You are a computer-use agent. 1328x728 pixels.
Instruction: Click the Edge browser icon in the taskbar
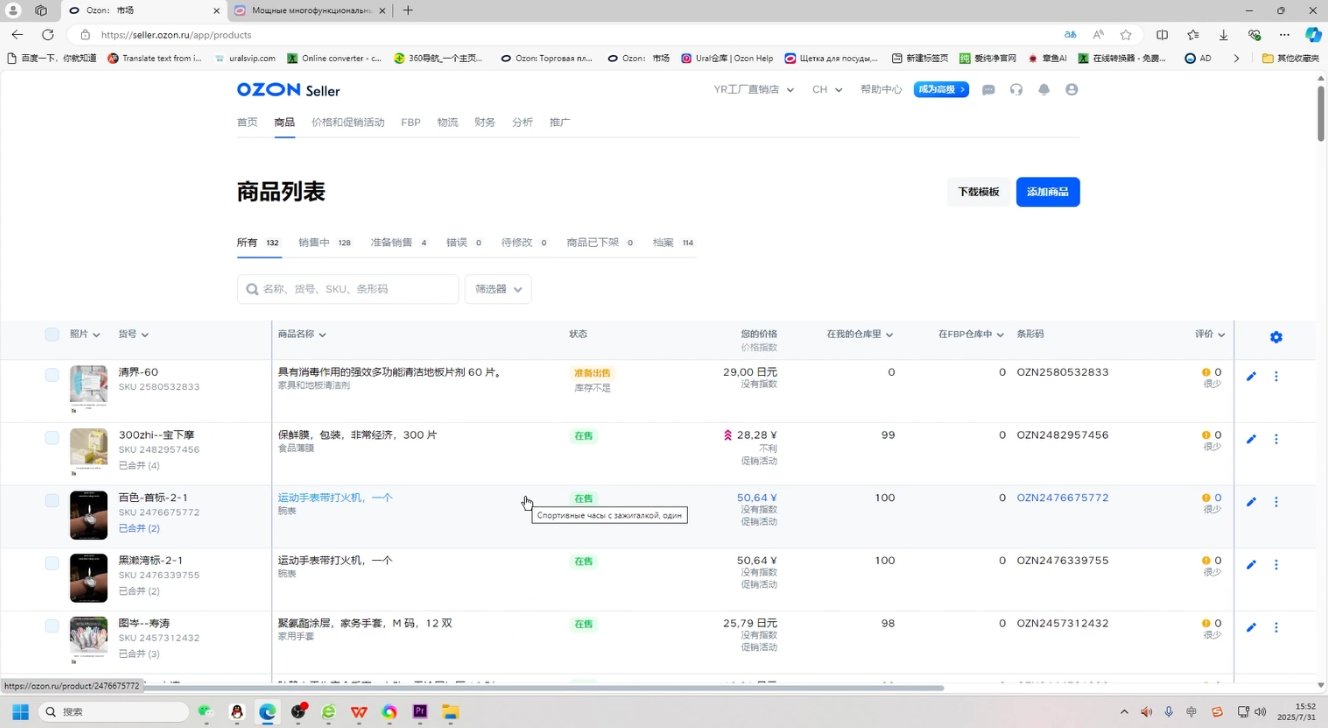(266, 711)
